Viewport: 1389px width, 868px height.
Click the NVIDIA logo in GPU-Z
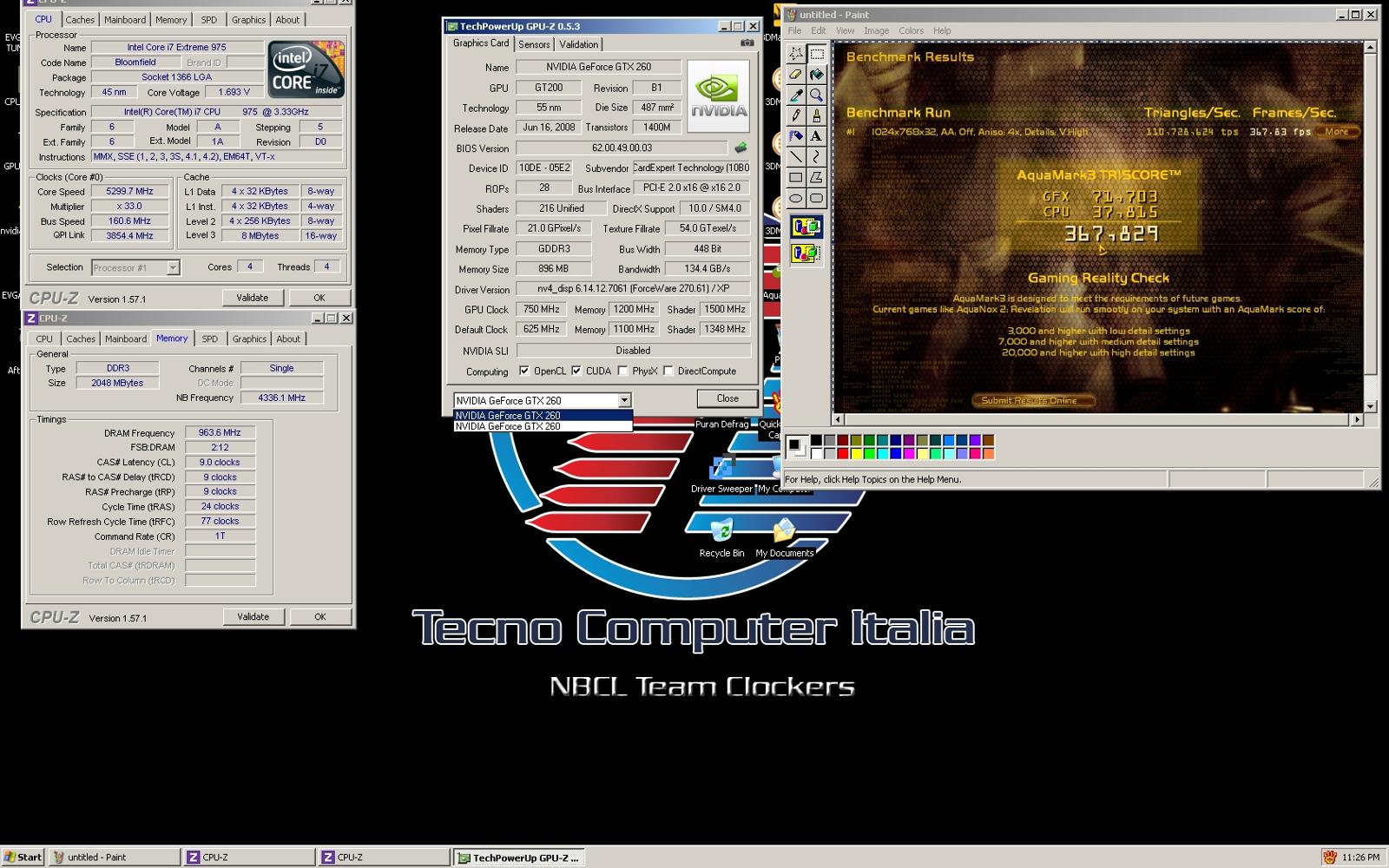pyautogui.click(x=718, y=96)
